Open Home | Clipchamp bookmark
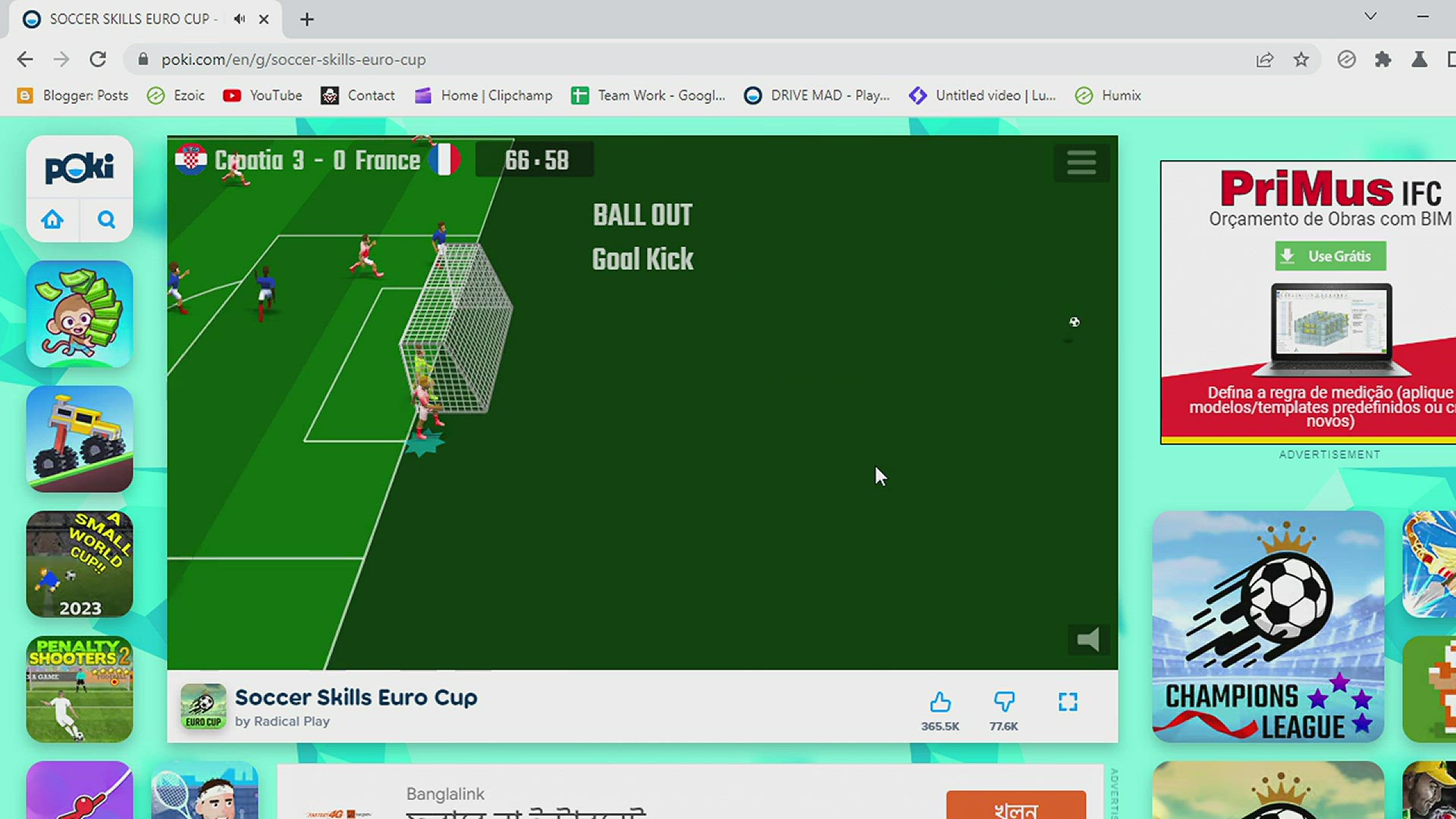1456x819 pixels. click(x=484, y=96)
